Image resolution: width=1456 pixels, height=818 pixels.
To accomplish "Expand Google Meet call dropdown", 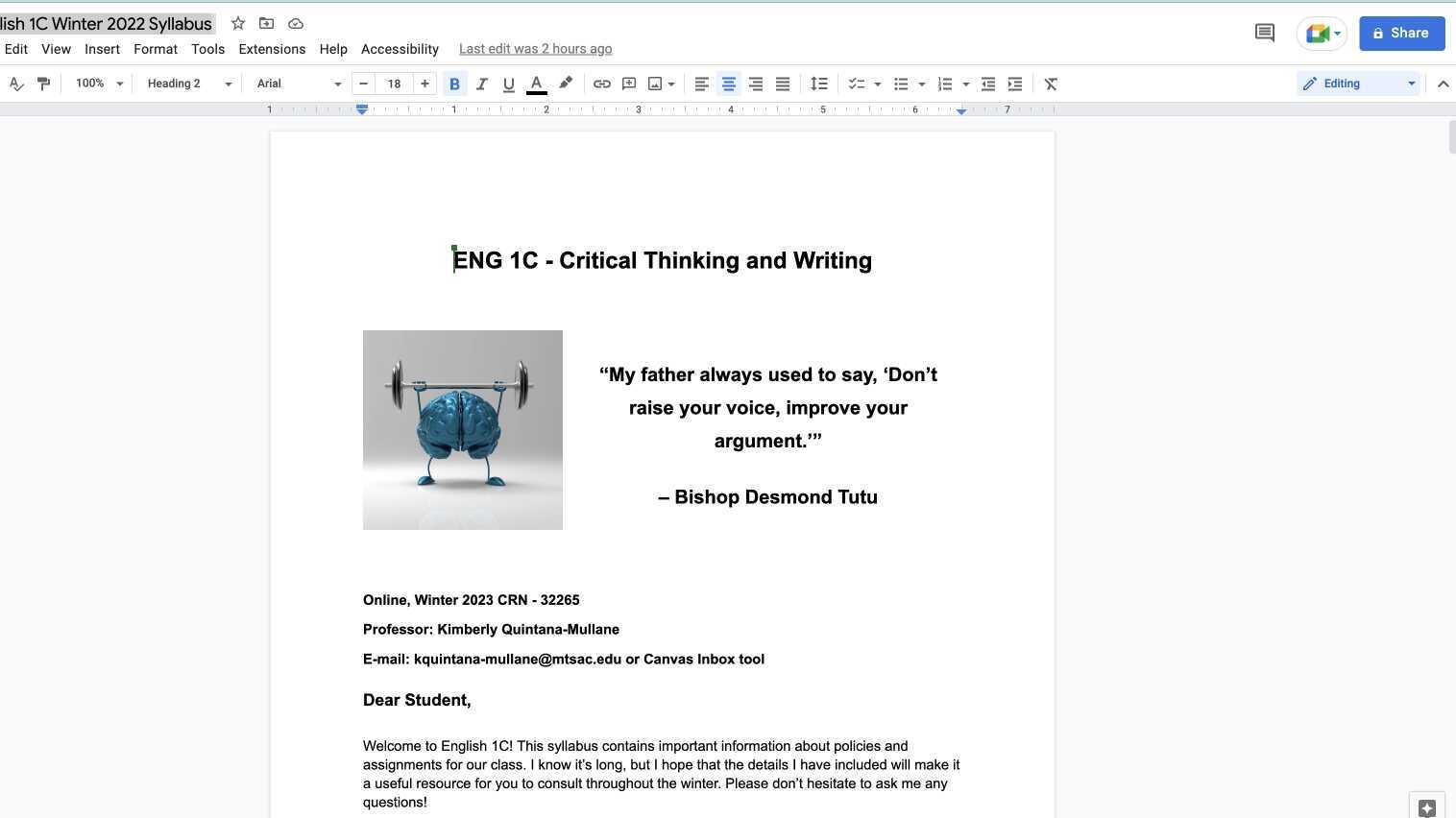I will 1337,33.
